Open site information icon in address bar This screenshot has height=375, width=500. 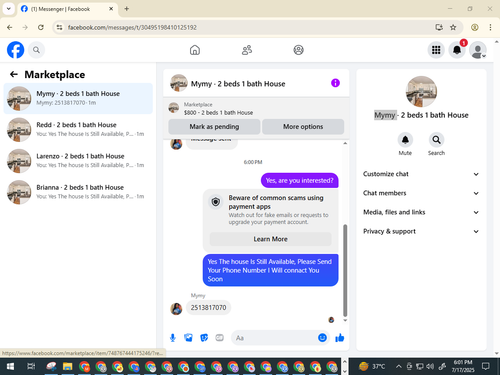[59, 27]
